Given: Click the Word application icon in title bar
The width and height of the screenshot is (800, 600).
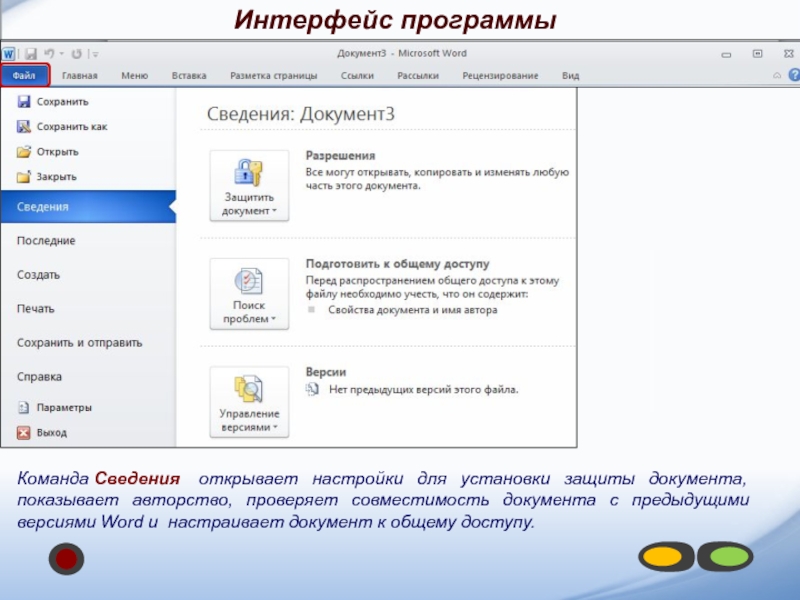Looking at the screenshot, I should click(x=9, y=53).
